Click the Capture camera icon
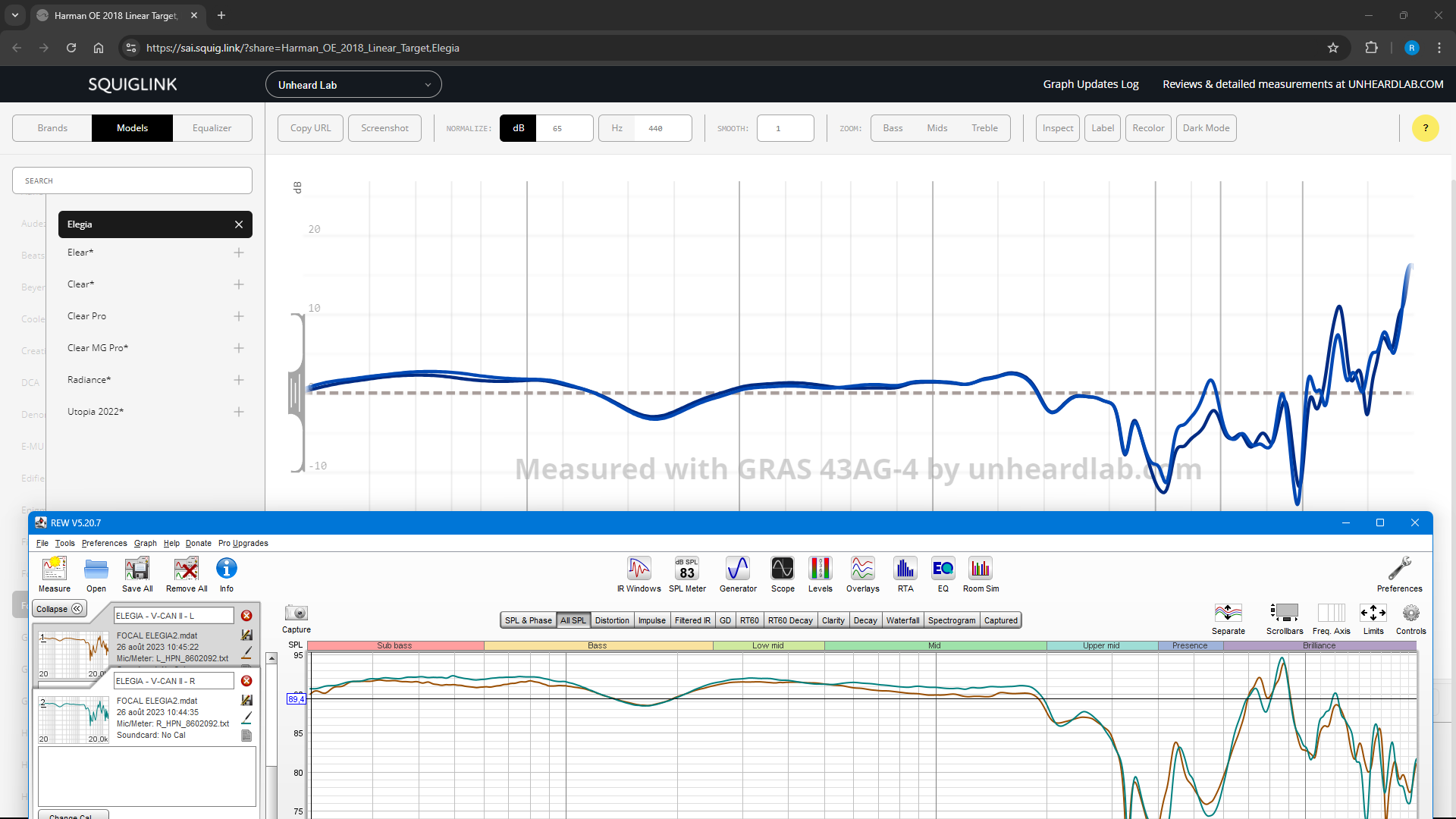The width and height of the screenshot is (1456, 819). tap(296, 613)
